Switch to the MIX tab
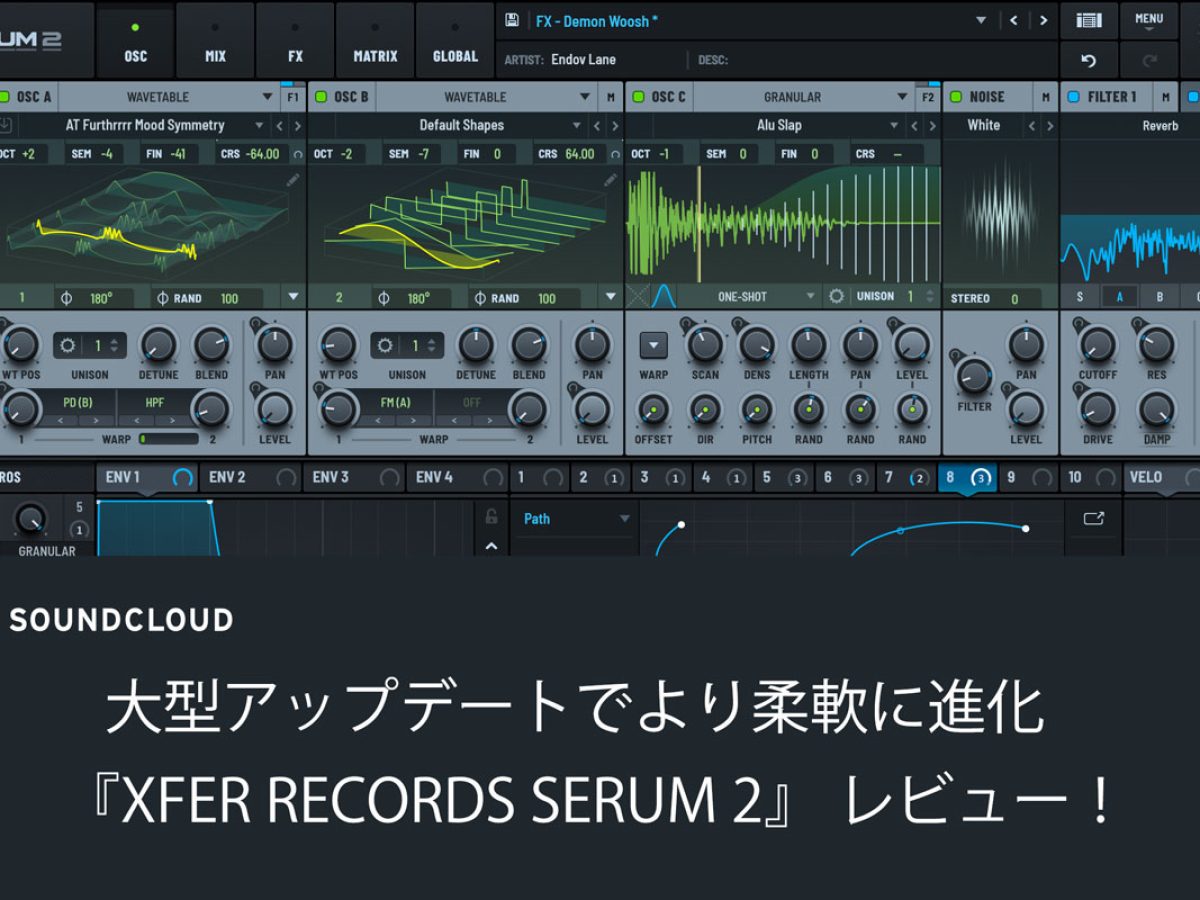 (x=215, y=42)
